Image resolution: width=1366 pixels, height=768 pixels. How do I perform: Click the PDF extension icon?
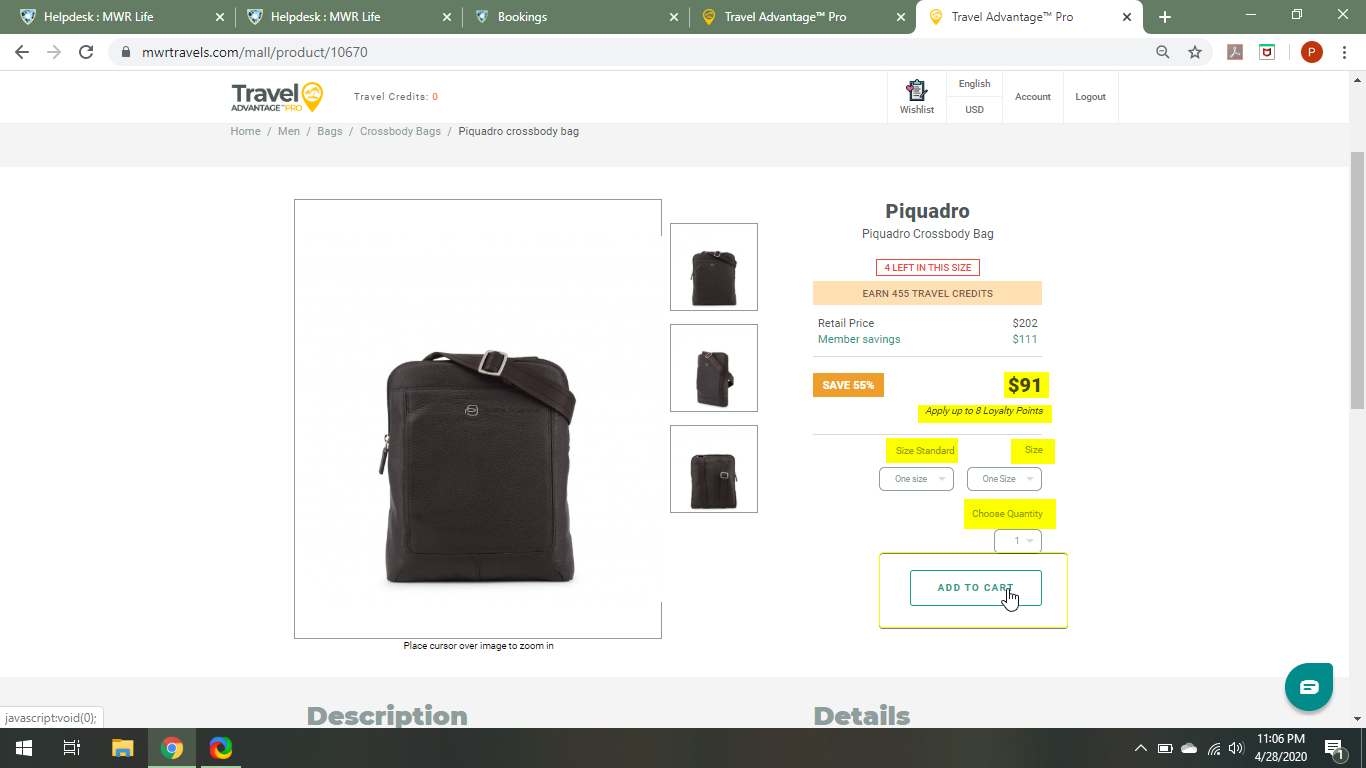click(x=1235, y=52)
